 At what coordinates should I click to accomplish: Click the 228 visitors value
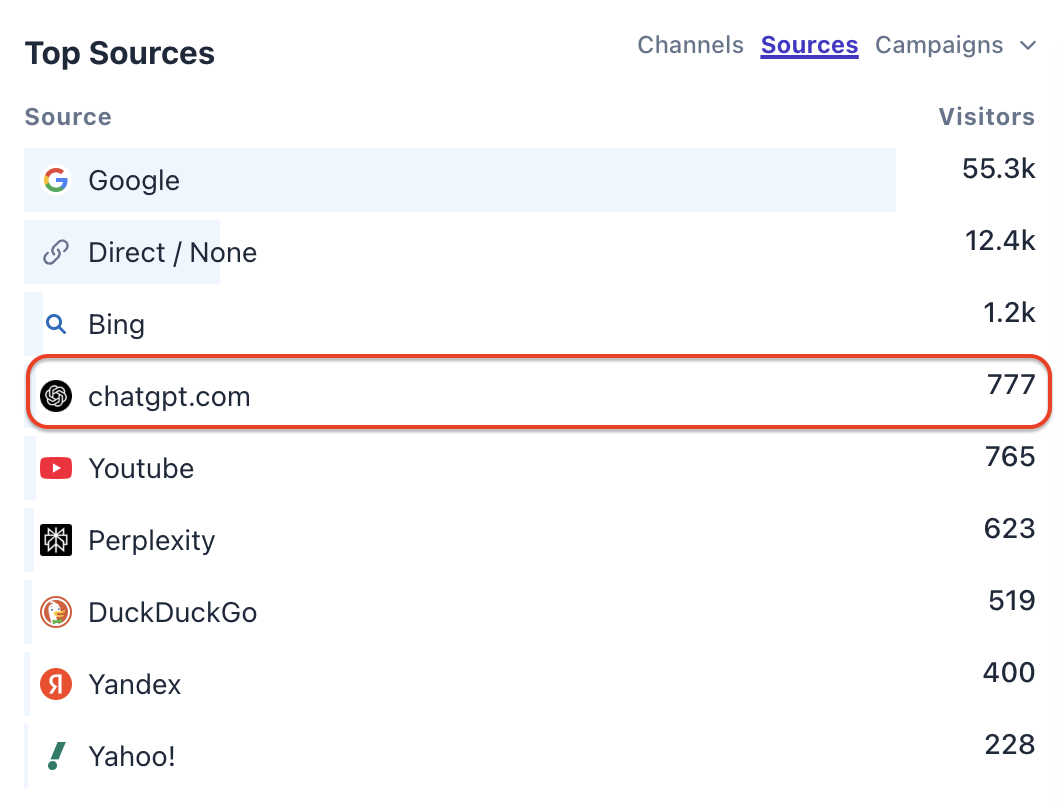point(1009,745)
